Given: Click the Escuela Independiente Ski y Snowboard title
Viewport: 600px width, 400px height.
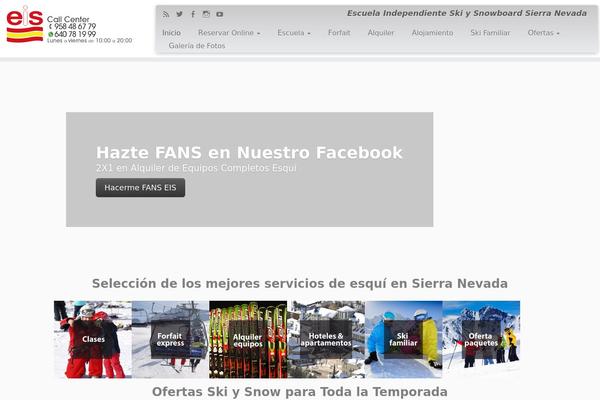Looking at the screenshot, I should pyautogui.click(x=467, y=13).
